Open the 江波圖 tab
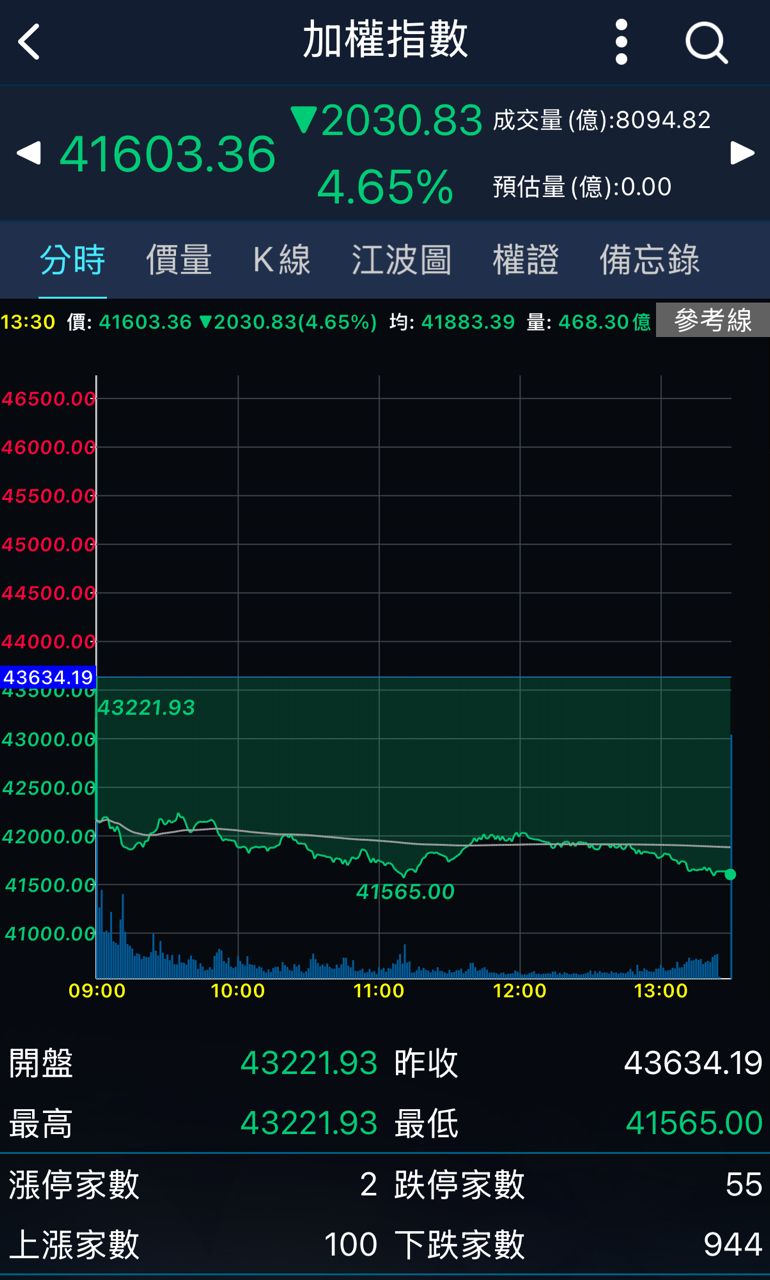Viewport: 770px width, 1280px height. click(x=401, y=260)
